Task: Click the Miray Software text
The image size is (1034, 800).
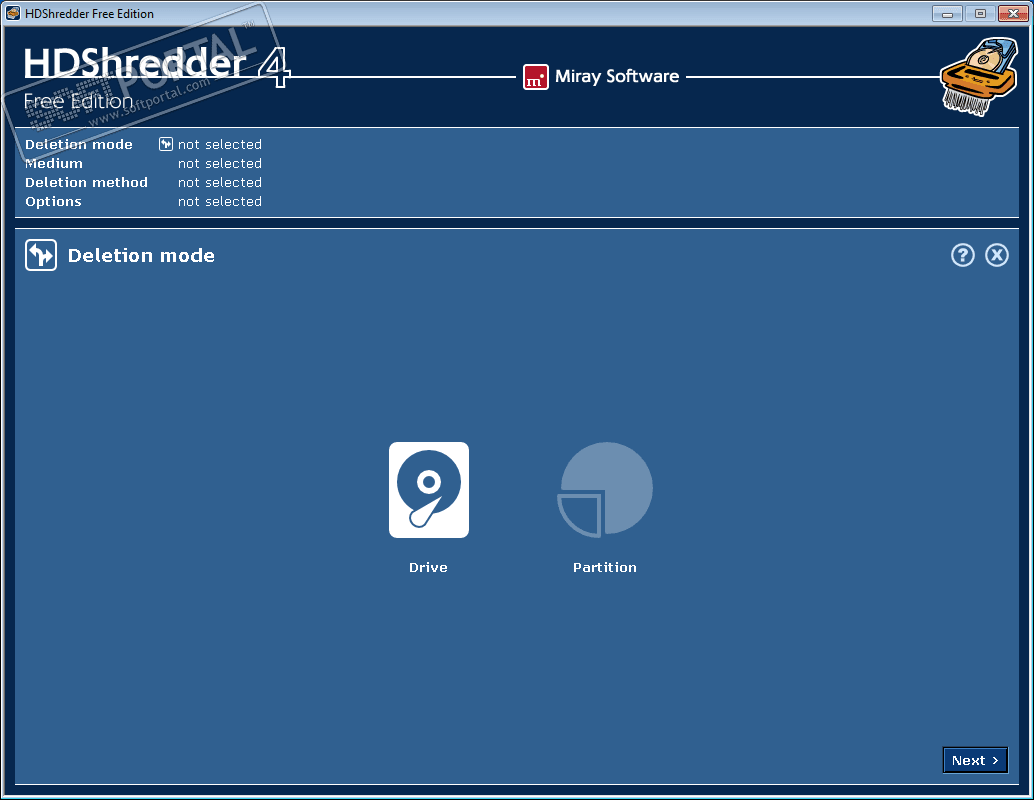Action: pyautogui.click(x=617, y=77)
